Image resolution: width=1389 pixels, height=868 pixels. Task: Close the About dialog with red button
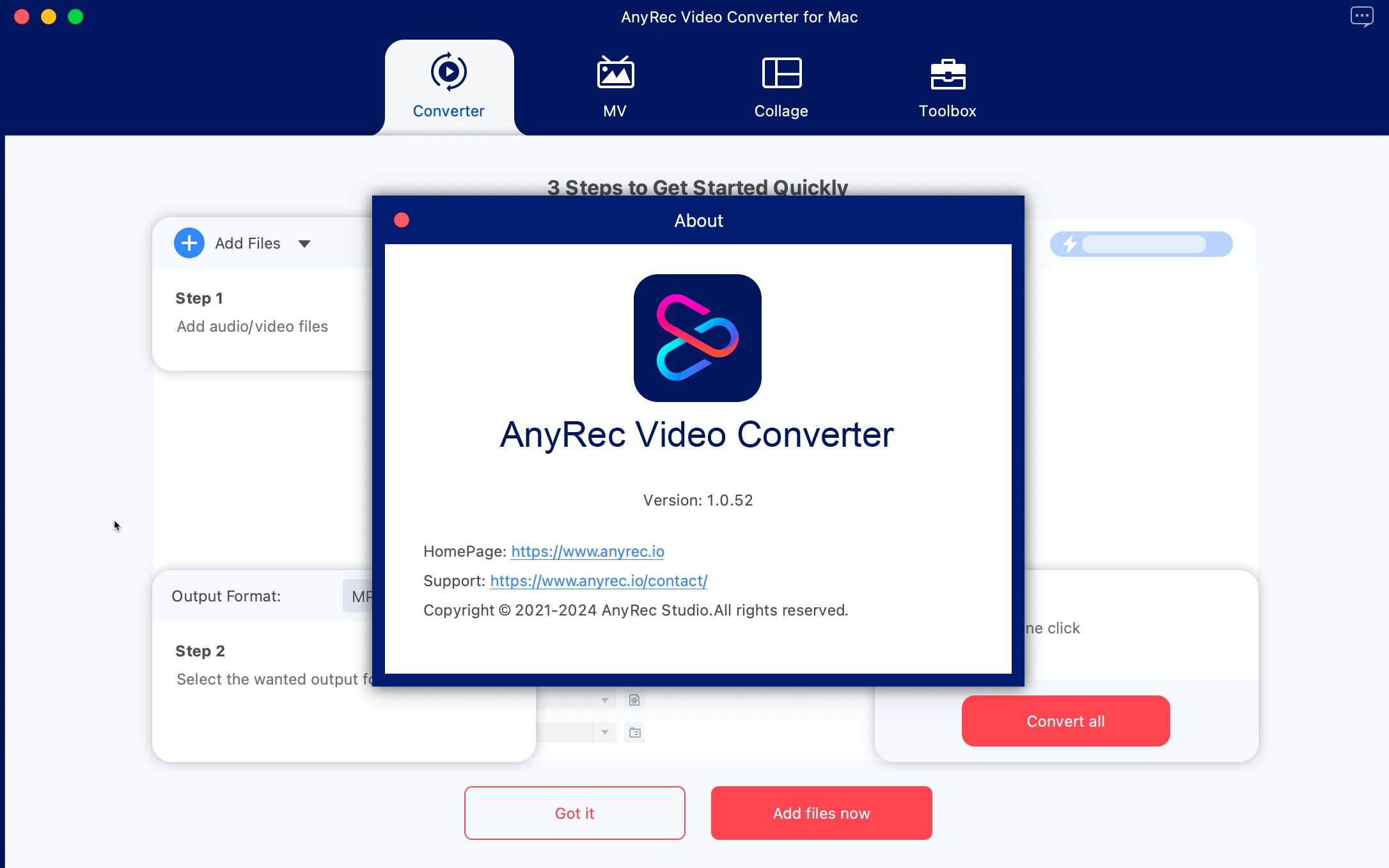[x=402, y=220]
